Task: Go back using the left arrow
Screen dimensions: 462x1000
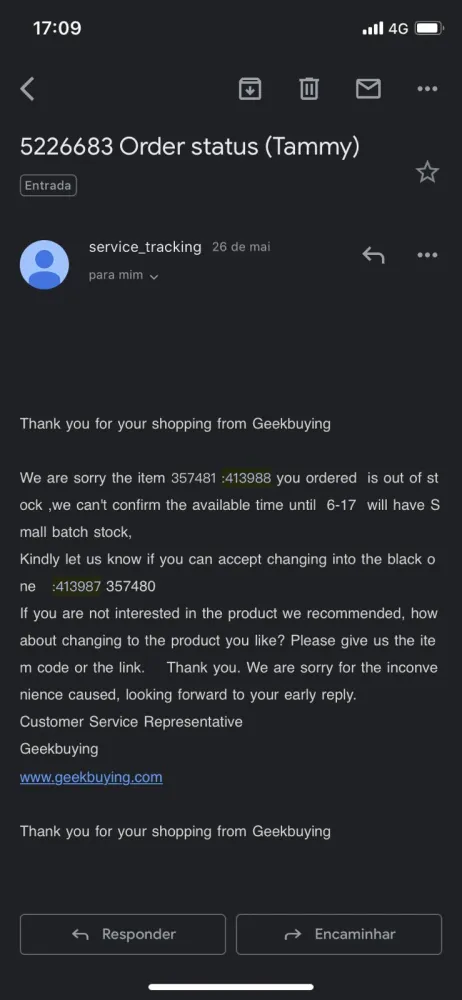Action: coord(27,89)
